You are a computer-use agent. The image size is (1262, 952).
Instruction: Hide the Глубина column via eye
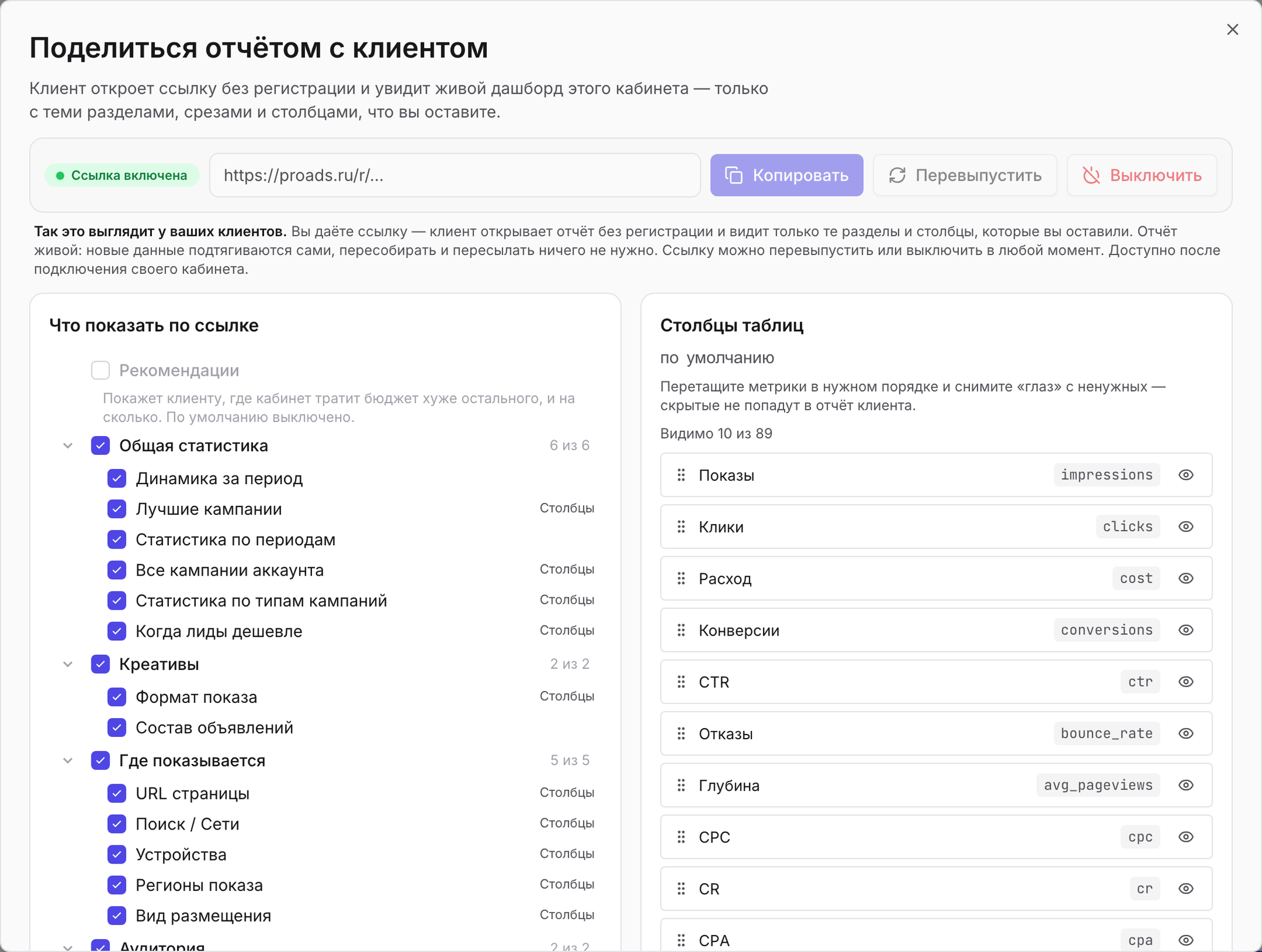tap(1186, 785)
